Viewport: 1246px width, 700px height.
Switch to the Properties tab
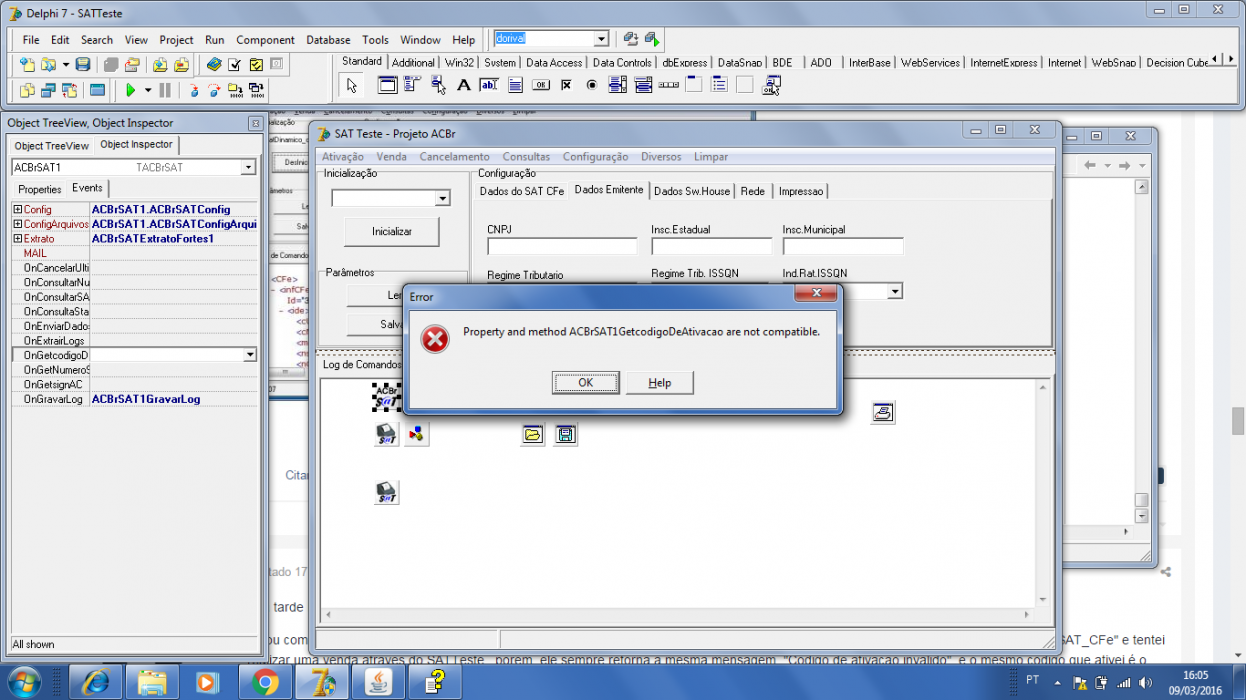(40, 189)
